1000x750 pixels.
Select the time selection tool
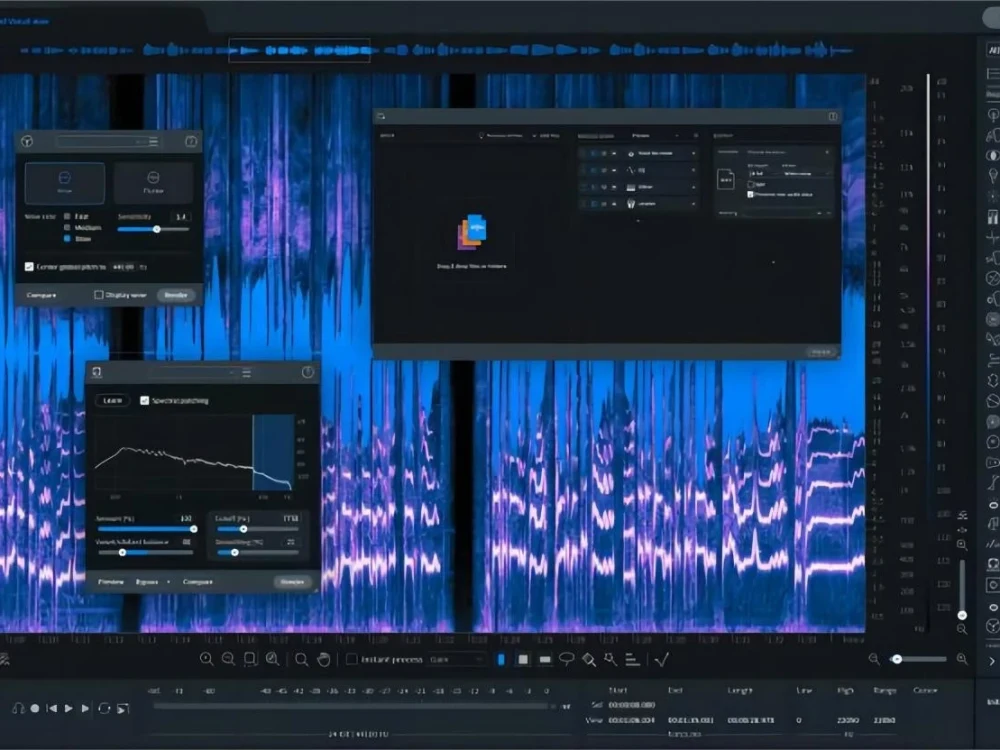tap(501, 659)
